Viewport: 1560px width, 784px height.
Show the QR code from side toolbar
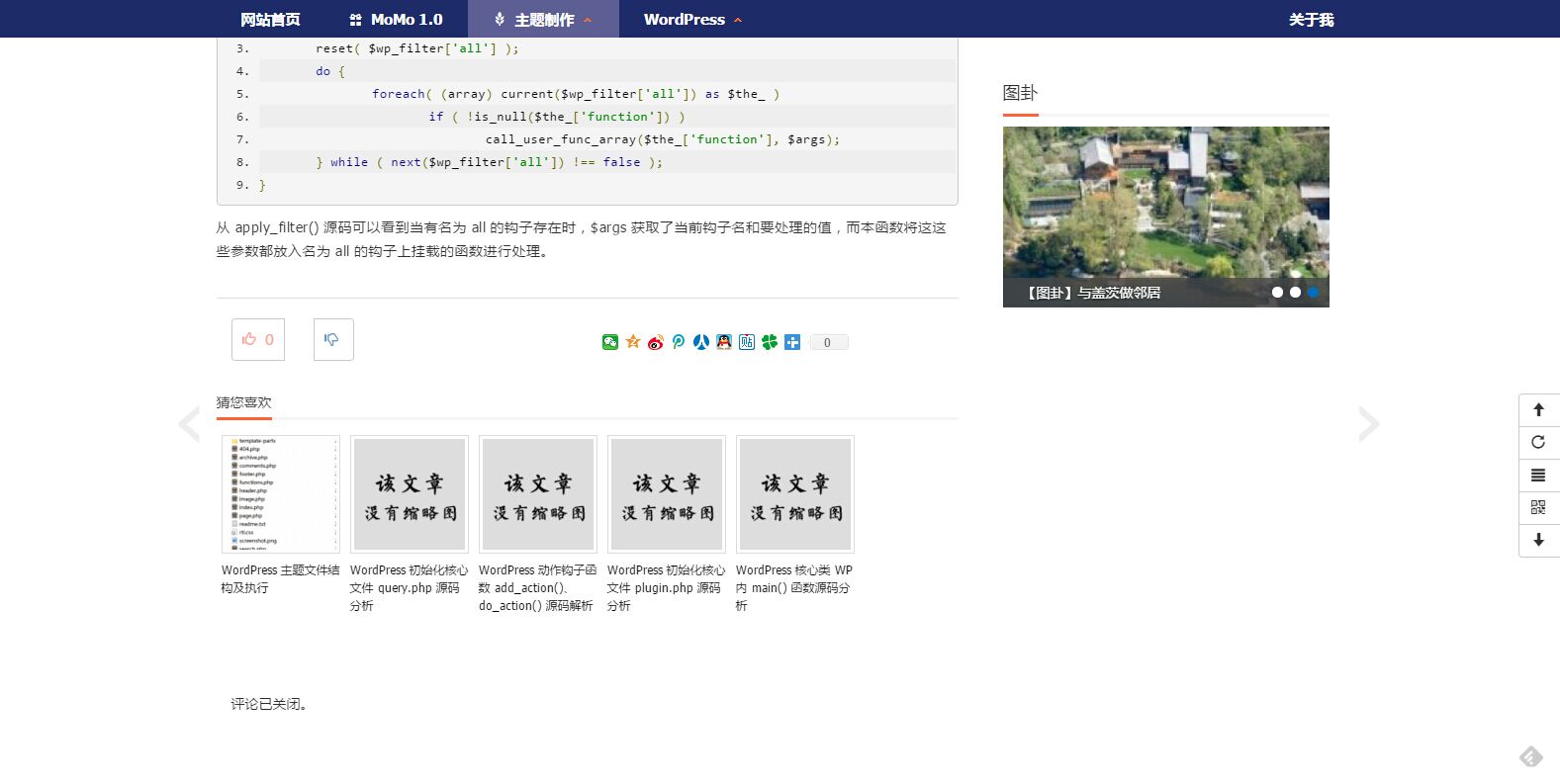click(1538, 507)
